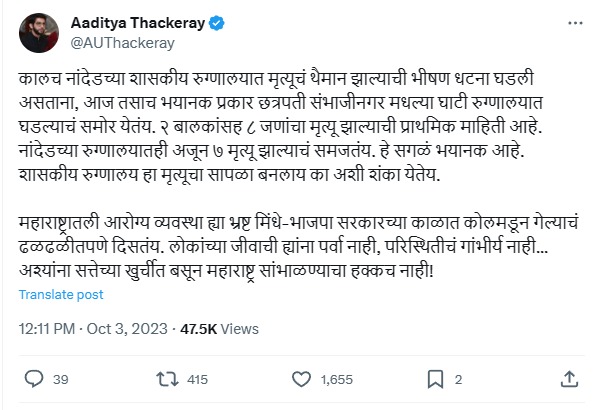Image resolution: width=600 pixels, height=410 pixels.
Task: Click the Aaditya Thackeray display name
Action: 138,23
